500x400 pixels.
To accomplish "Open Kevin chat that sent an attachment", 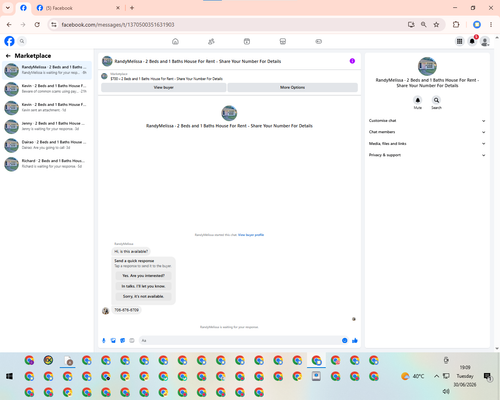I will (47, 107).
